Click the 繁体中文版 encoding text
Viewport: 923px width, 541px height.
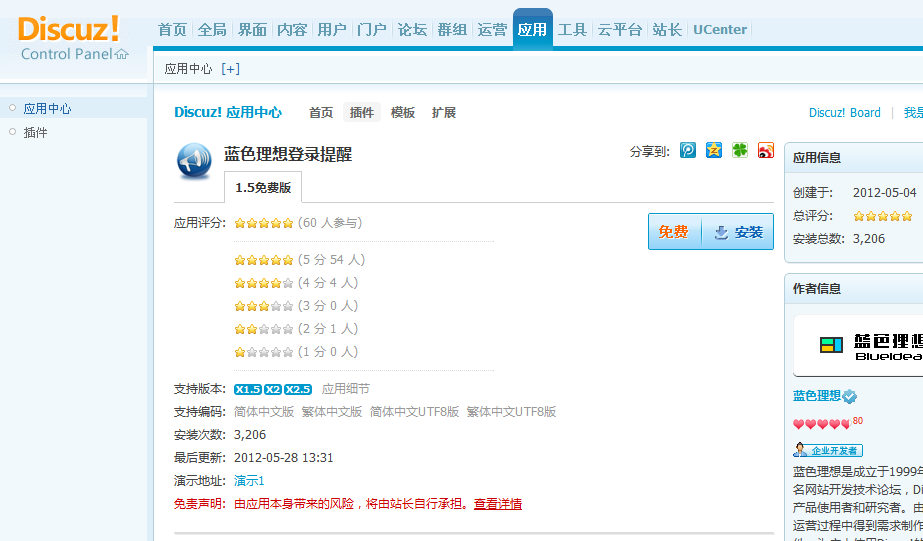[x=332, y=412]
